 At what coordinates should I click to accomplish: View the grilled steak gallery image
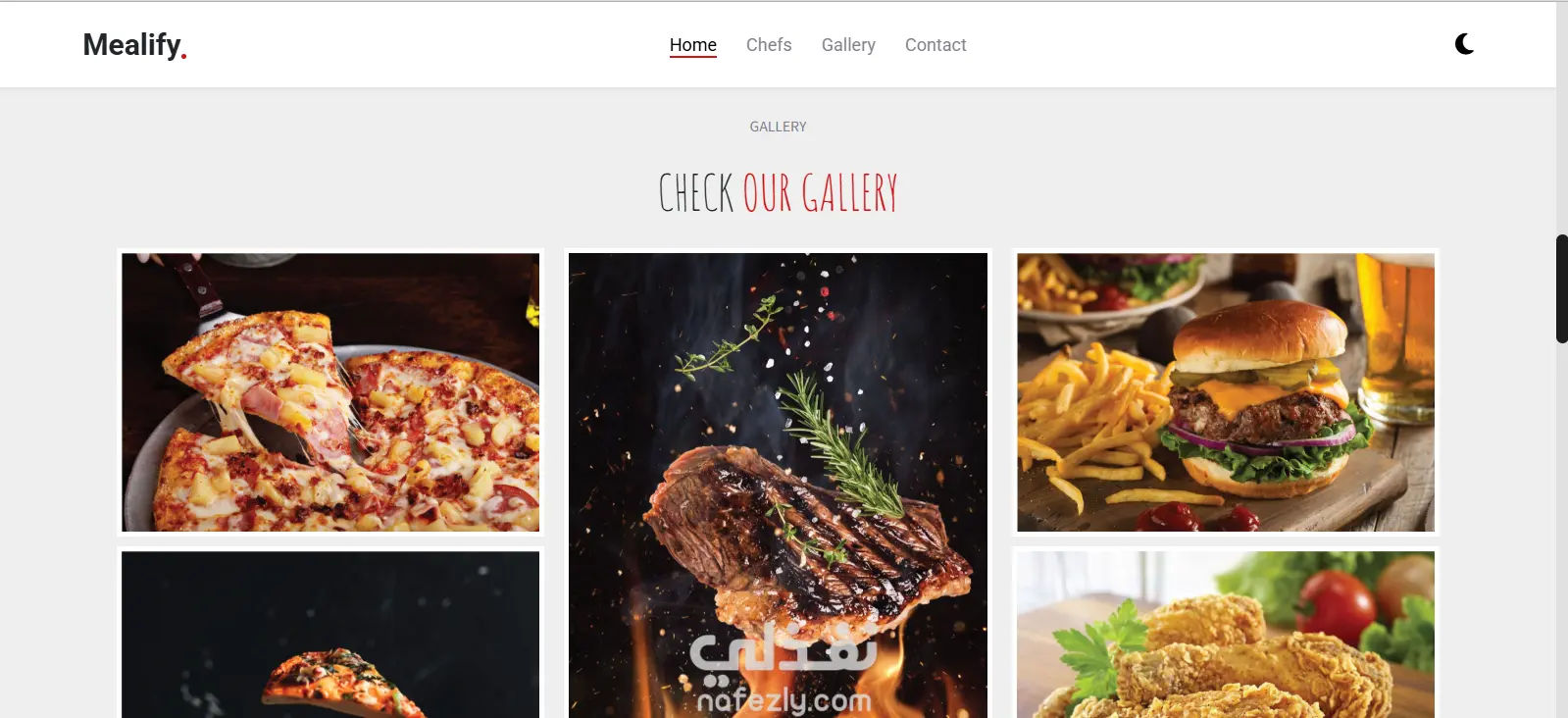tap(778, 486)
